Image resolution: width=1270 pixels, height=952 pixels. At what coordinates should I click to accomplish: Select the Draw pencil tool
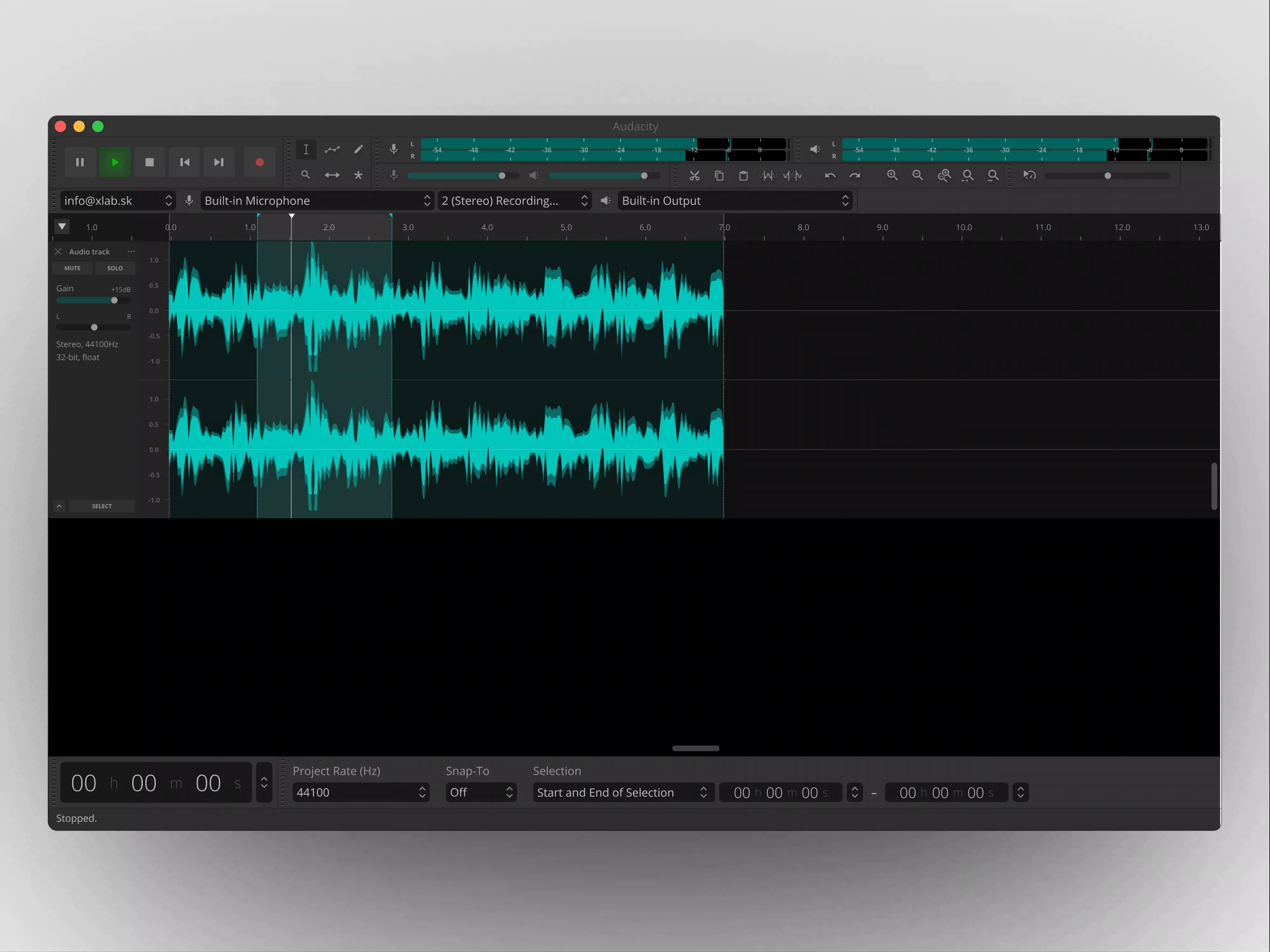[358, 150]
